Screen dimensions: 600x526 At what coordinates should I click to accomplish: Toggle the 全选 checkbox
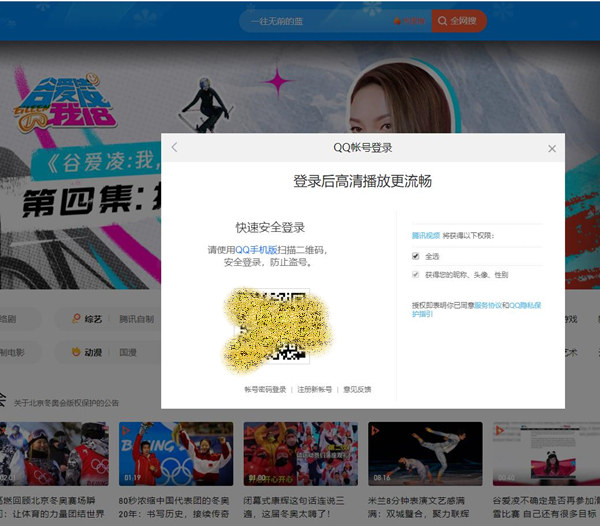(416, 256)
